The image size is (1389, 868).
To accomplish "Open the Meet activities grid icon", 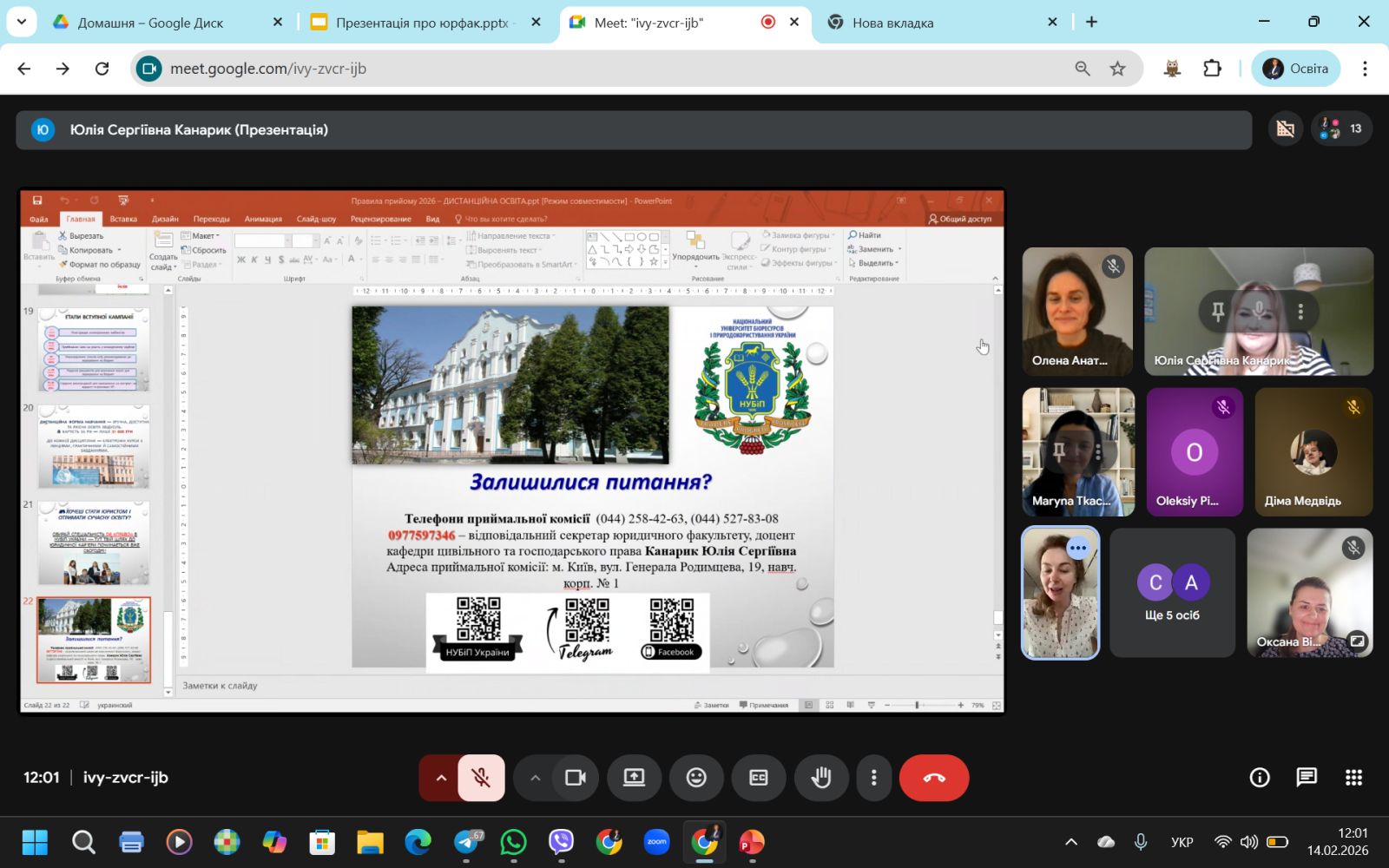I will point(1353,778).
